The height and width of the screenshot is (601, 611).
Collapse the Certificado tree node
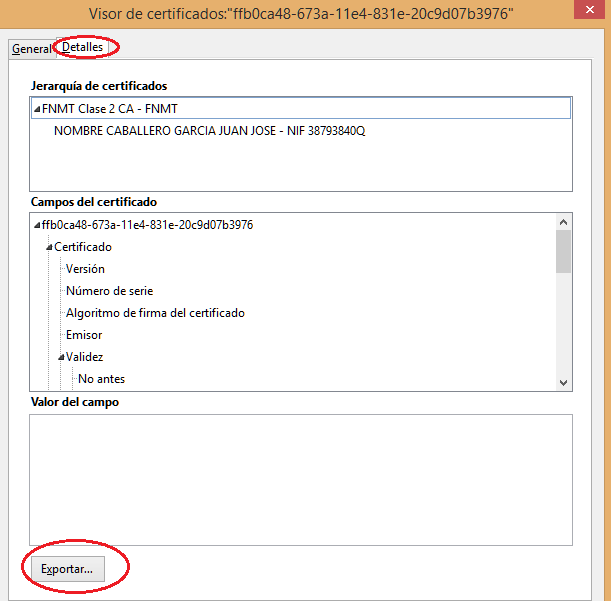coord(49,247)
